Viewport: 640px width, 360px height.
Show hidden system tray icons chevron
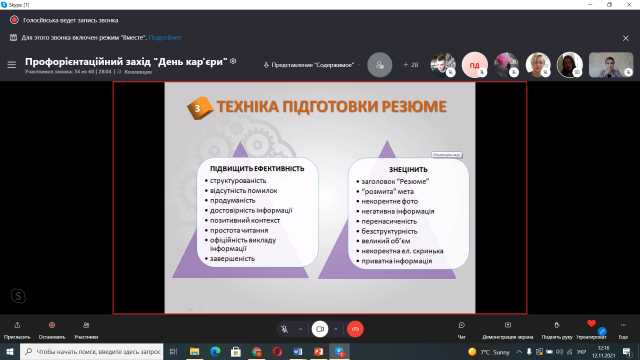coord(519,352)
